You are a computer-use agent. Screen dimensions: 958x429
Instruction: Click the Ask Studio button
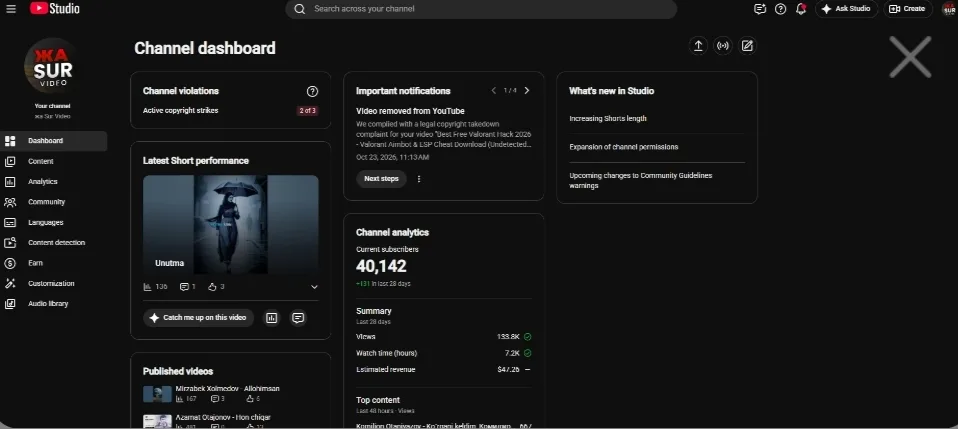click(x=846, y=9)
